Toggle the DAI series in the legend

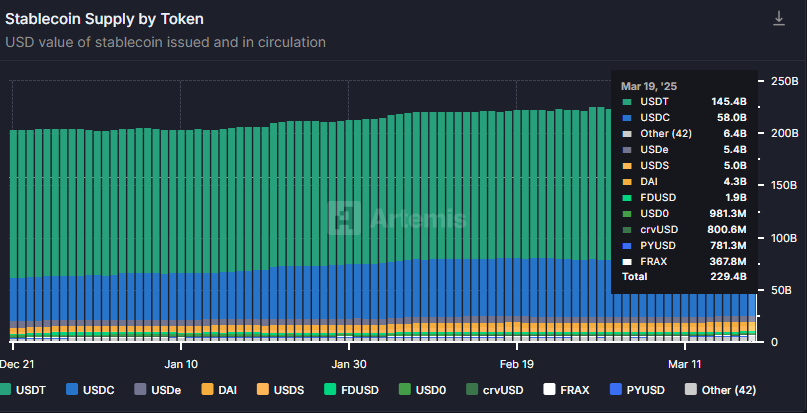(219, 390)
